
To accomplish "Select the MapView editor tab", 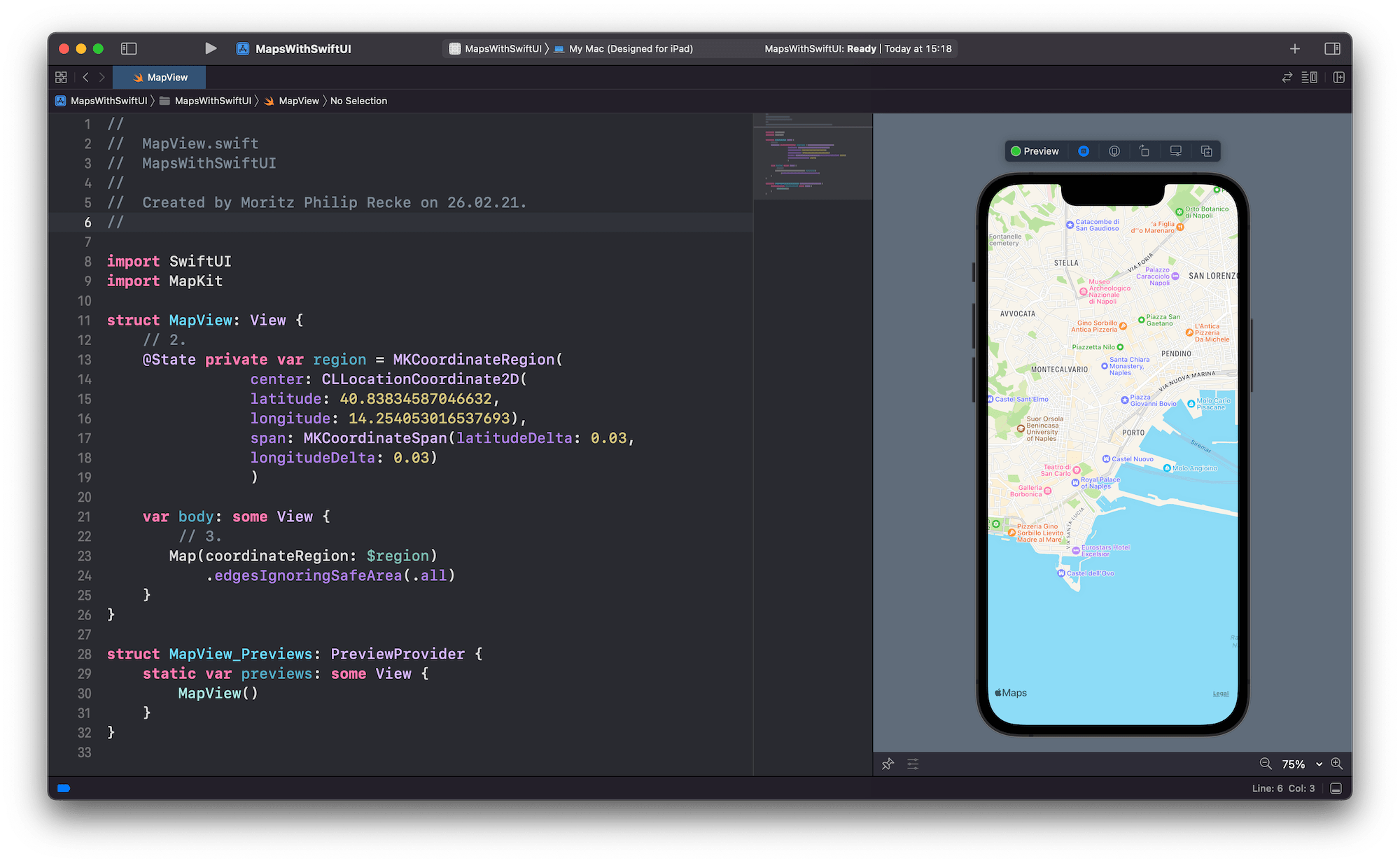I will click(160, 77).
